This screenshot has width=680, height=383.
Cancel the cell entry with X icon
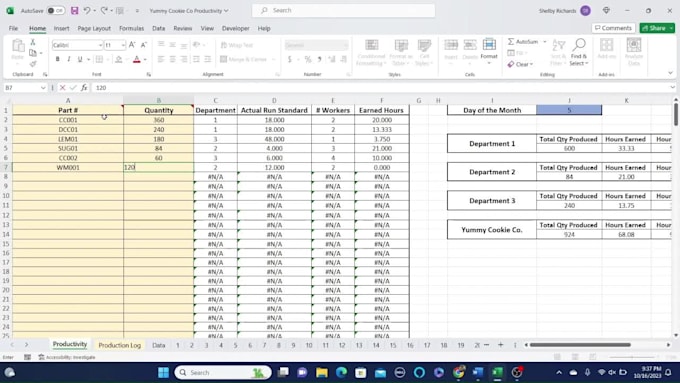[62, 88]
